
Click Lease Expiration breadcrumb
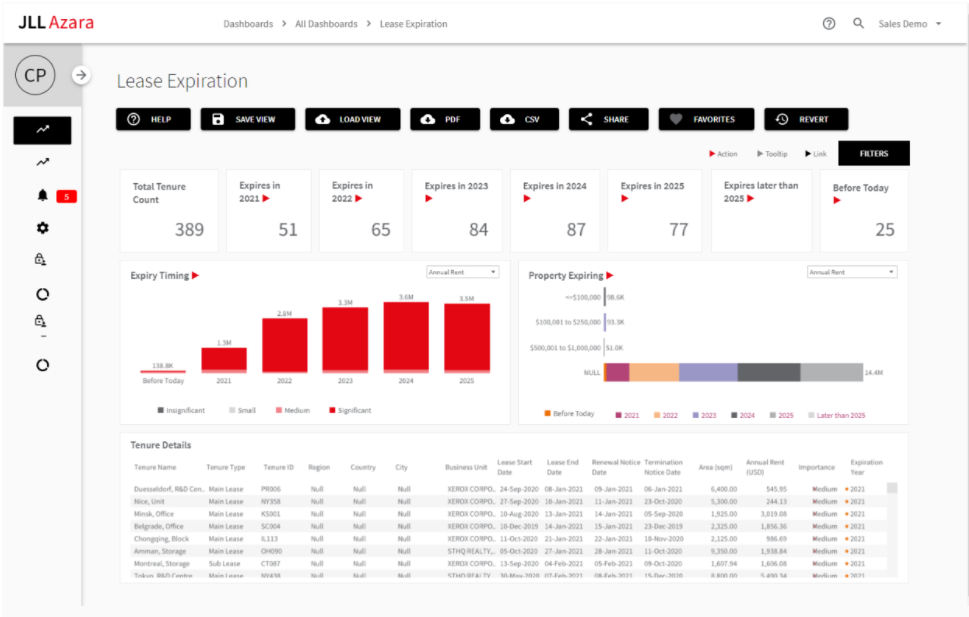coord(413,23)
